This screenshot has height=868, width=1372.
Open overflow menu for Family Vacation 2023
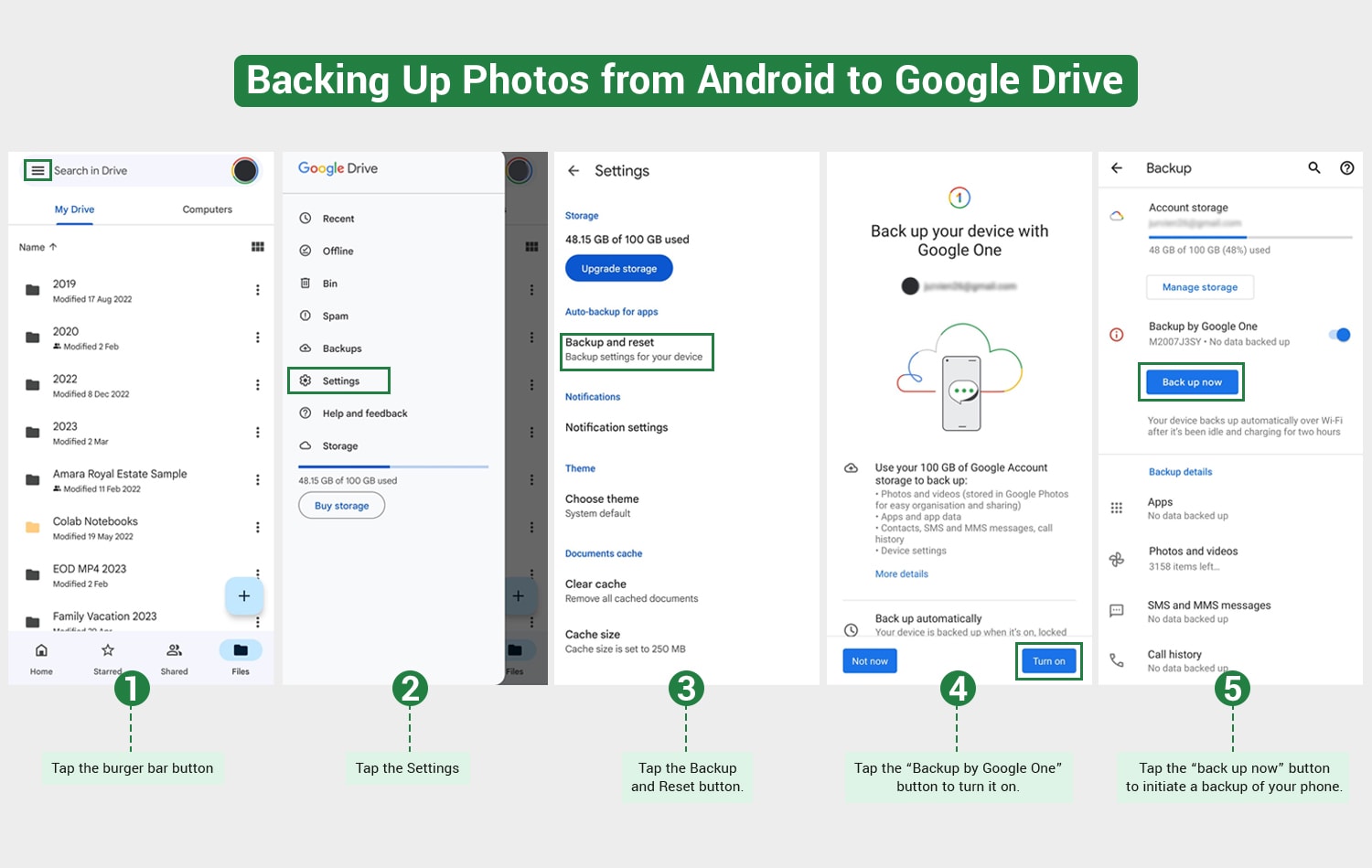tap(258, 620)
